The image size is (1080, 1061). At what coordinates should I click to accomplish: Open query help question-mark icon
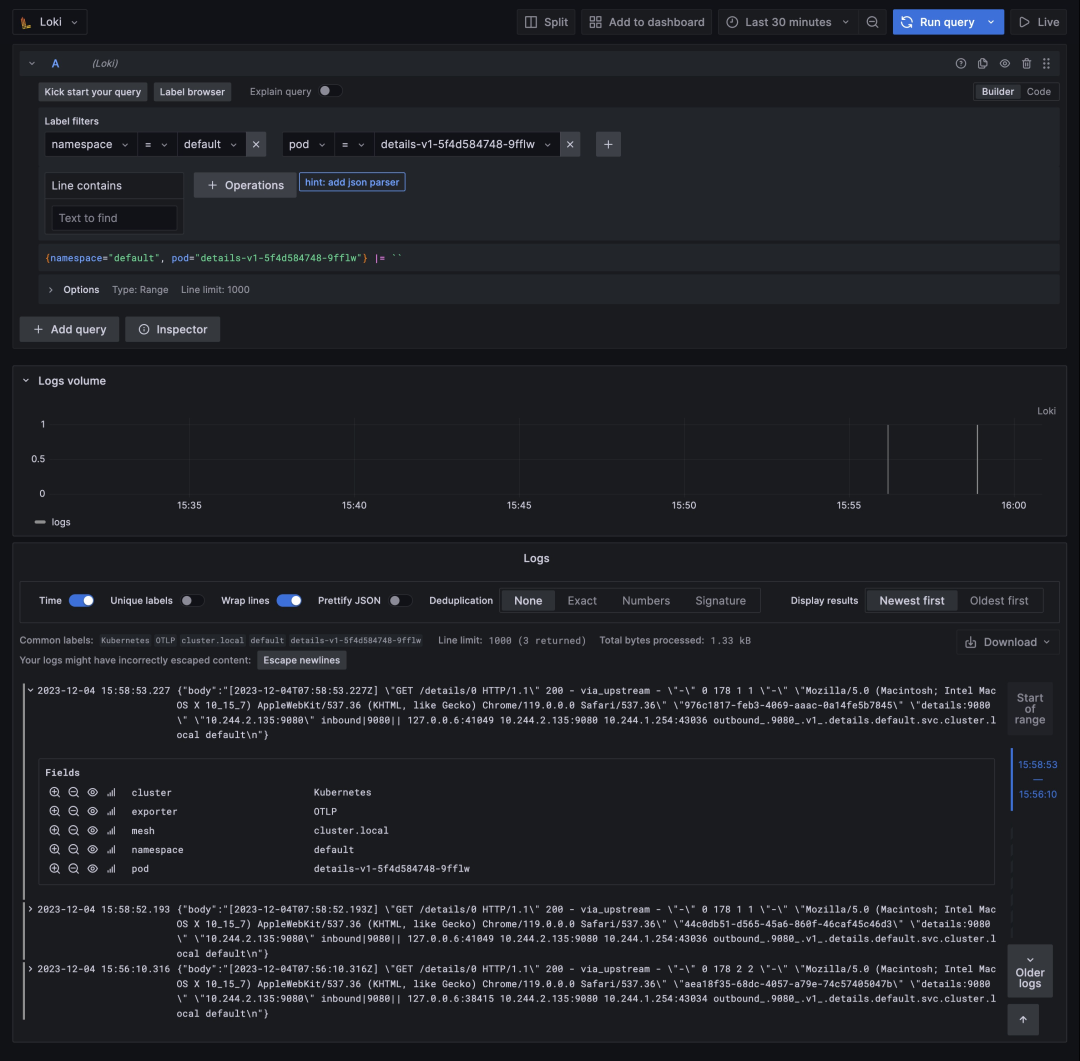pyautogui.click(x=961, y=63)
